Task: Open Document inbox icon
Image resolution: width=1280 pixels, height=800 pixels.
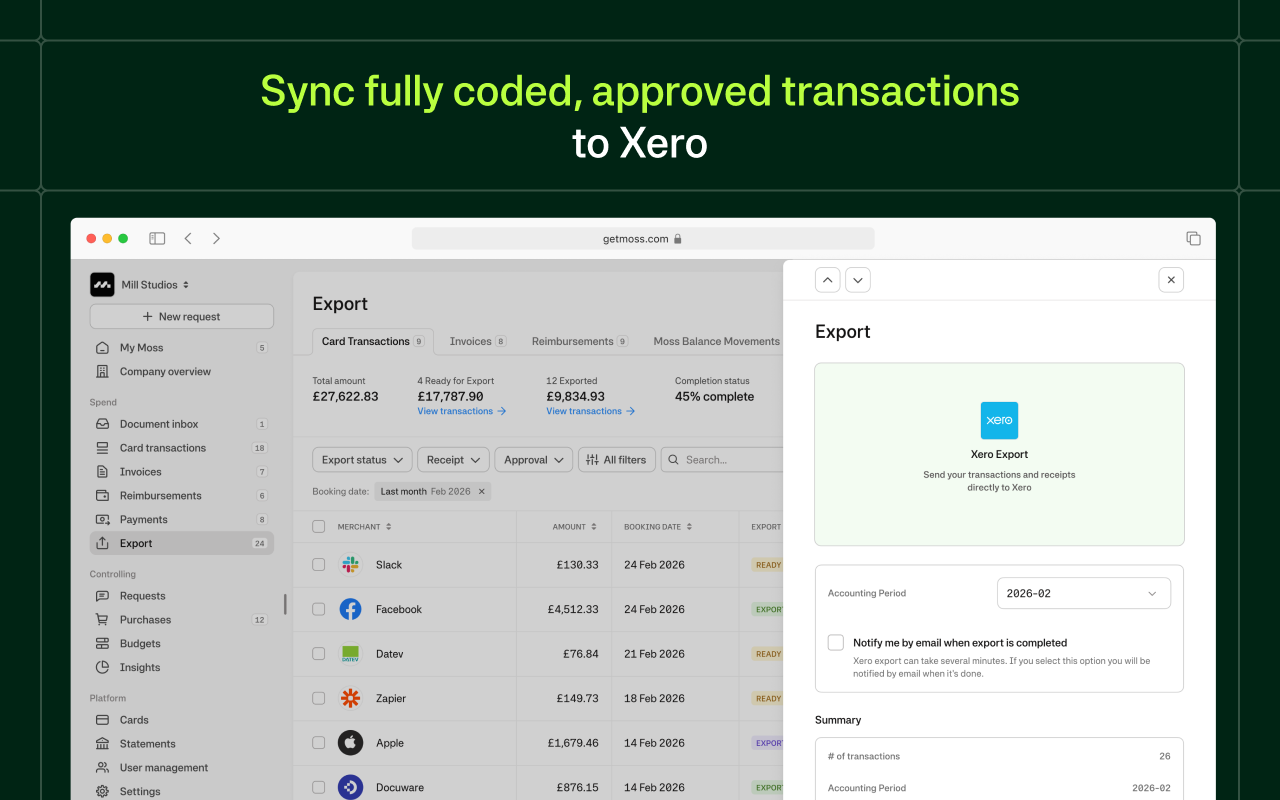Action: click(102, 424)
